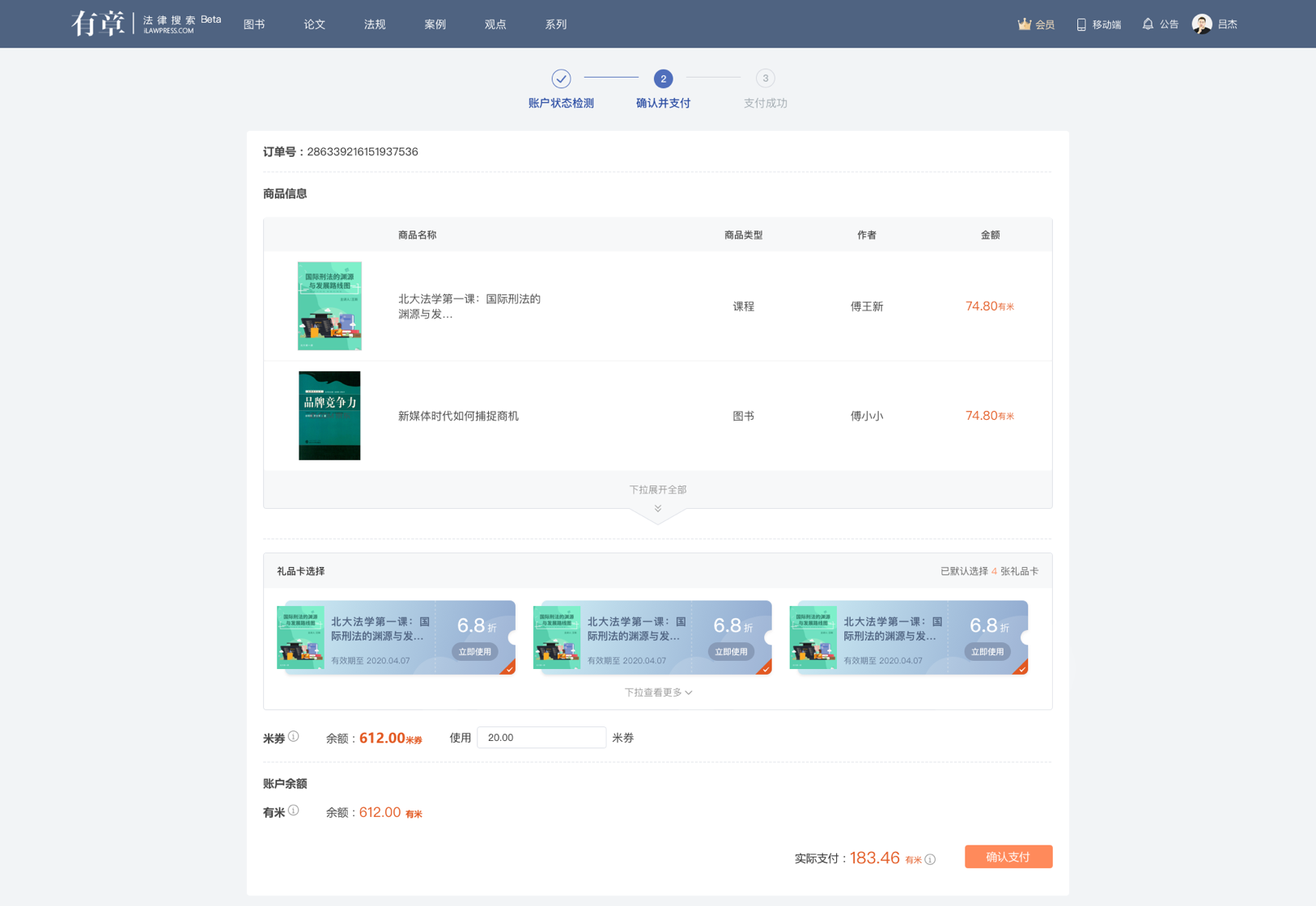Click info icon next to 米券
The image size is (1316, 906).
tap(294, 737)
